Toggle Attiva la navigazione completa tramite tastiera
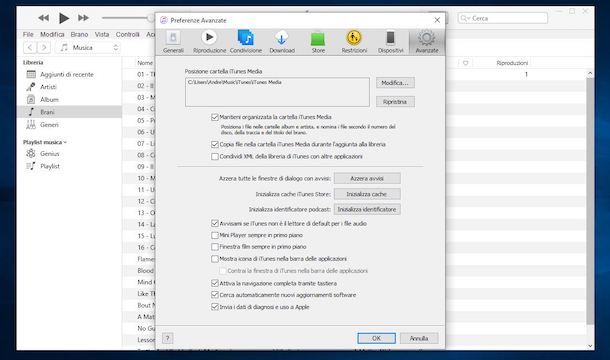The image size is (610, 360). point(215,283)
